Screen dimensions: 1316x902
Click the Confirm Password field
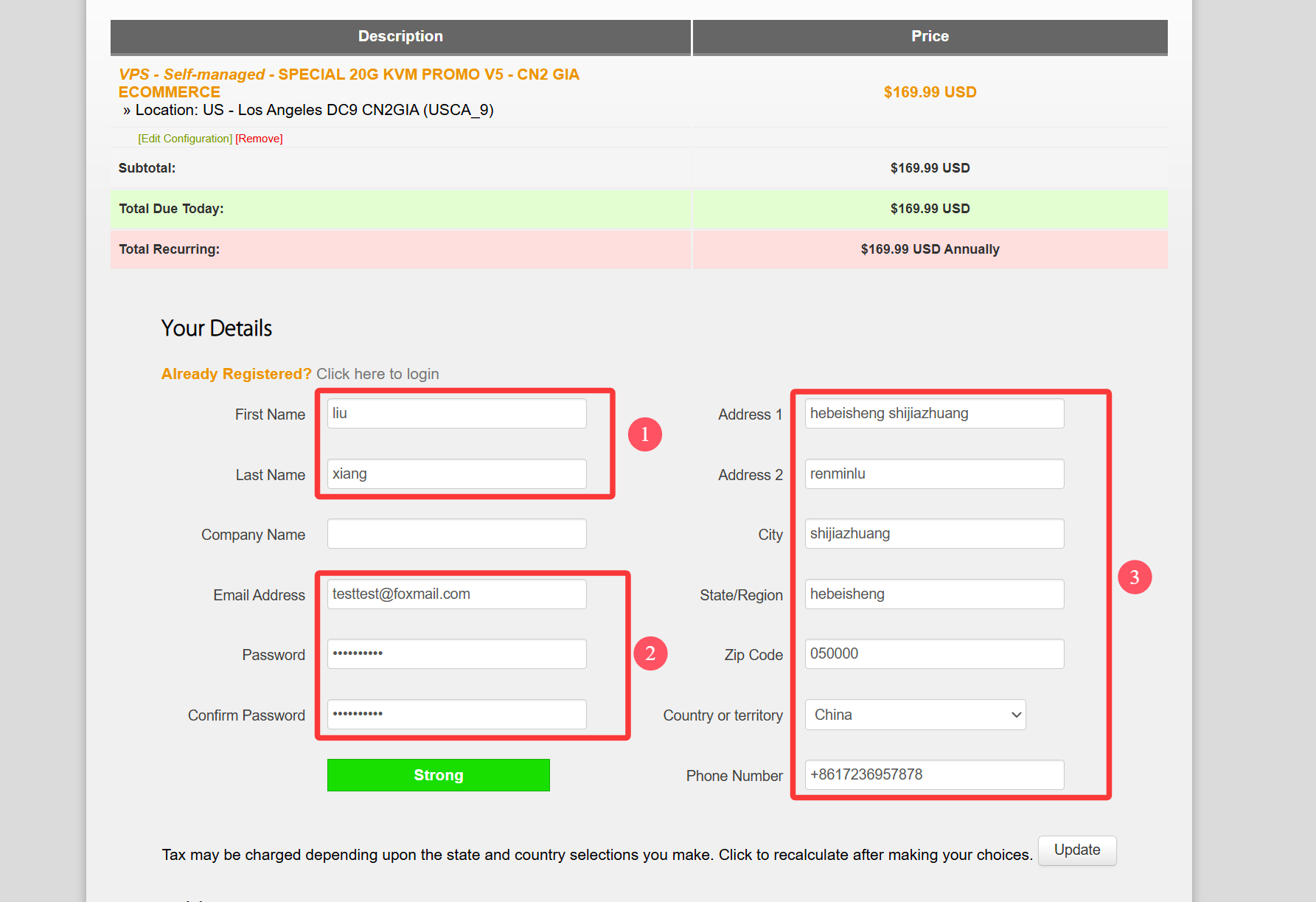click(x=456, y=715)
